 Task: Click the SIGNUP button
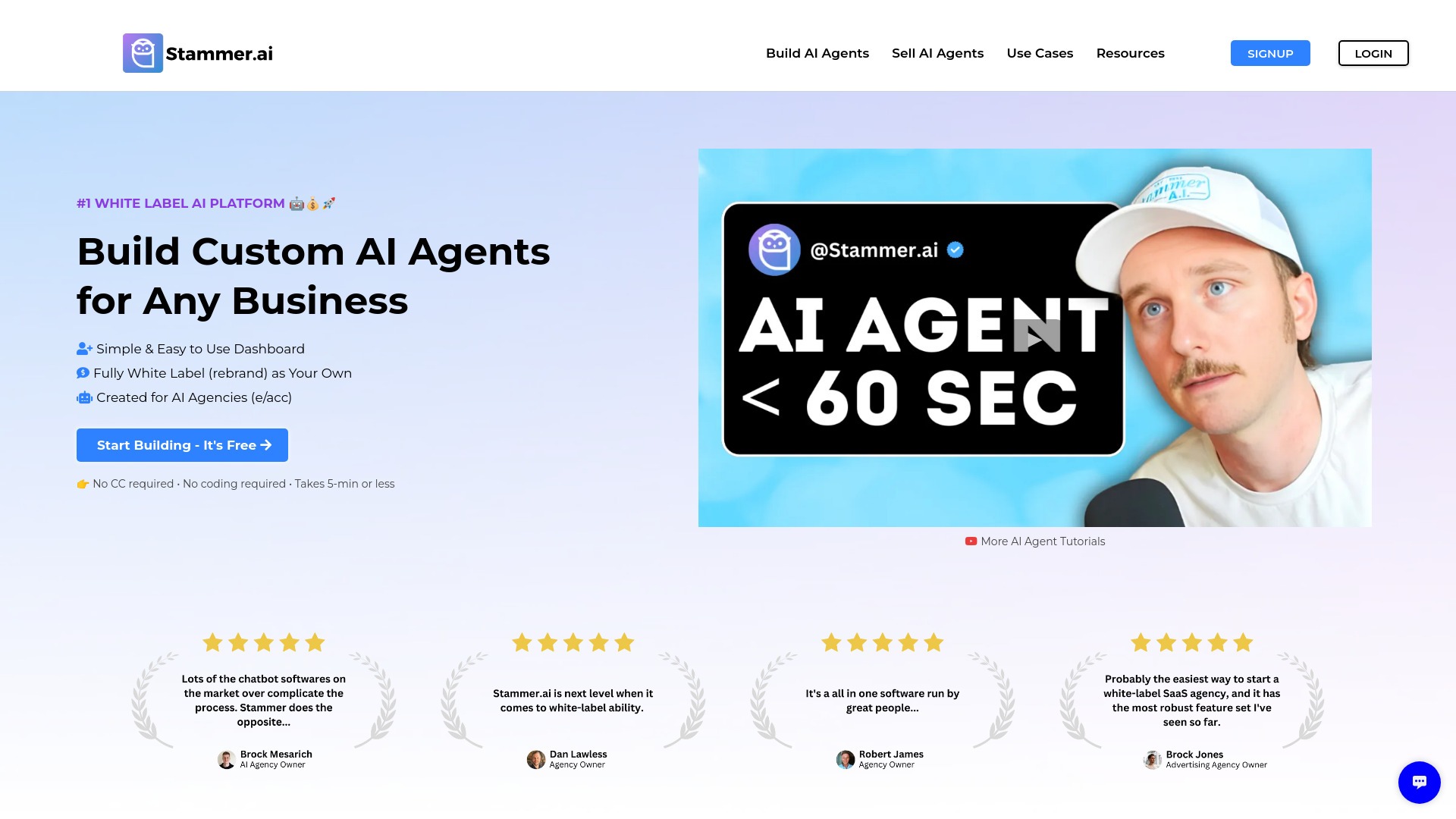(x=1270, y=53)
